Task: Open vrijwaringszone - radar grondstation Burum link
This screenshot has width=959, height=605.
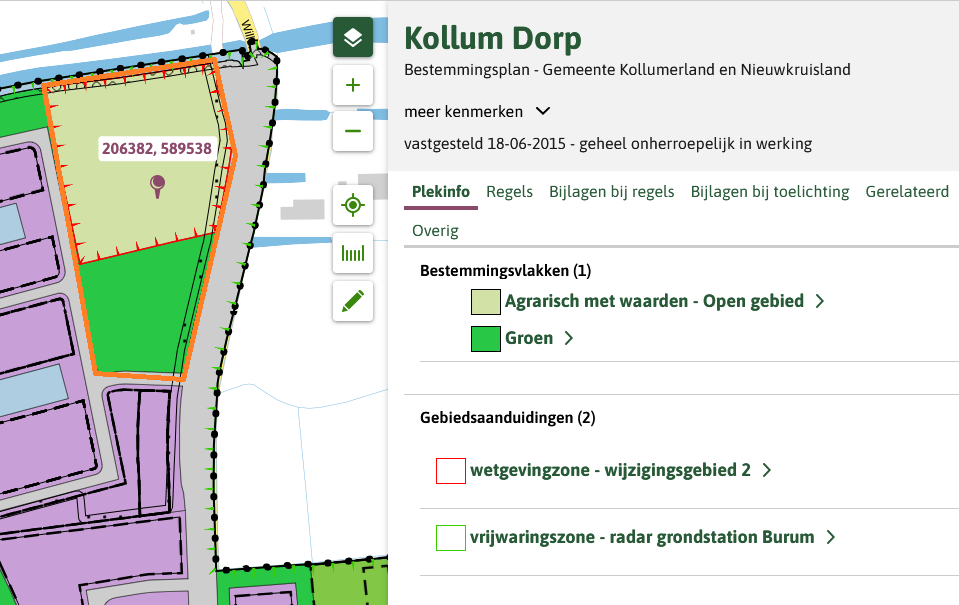Action: (x=642, y=537)
